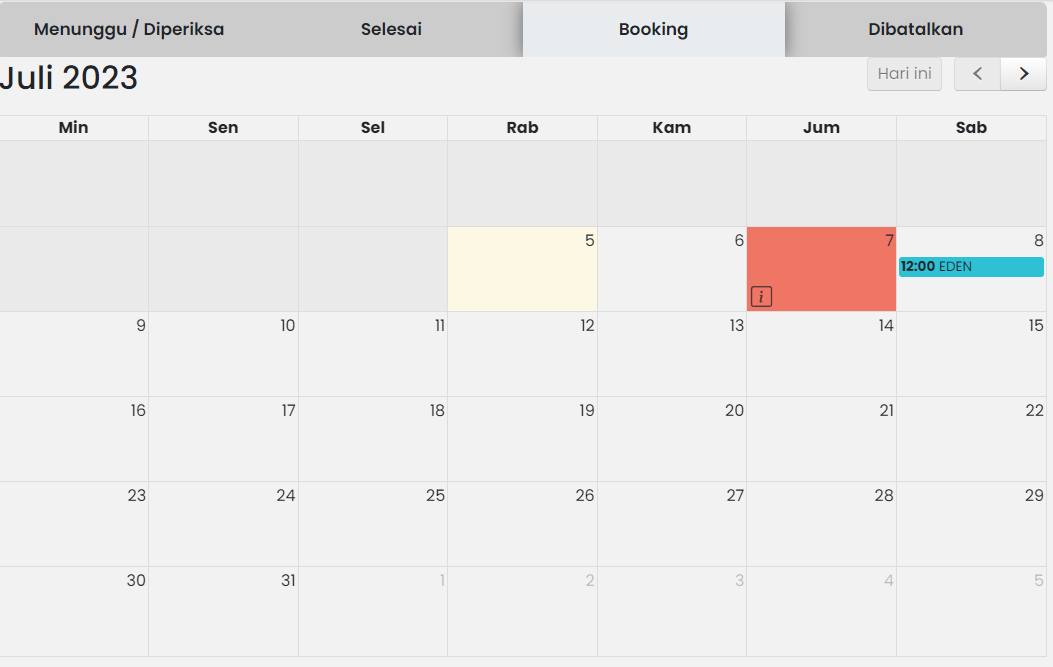Select July 30 on the calendar

[74, 608]
